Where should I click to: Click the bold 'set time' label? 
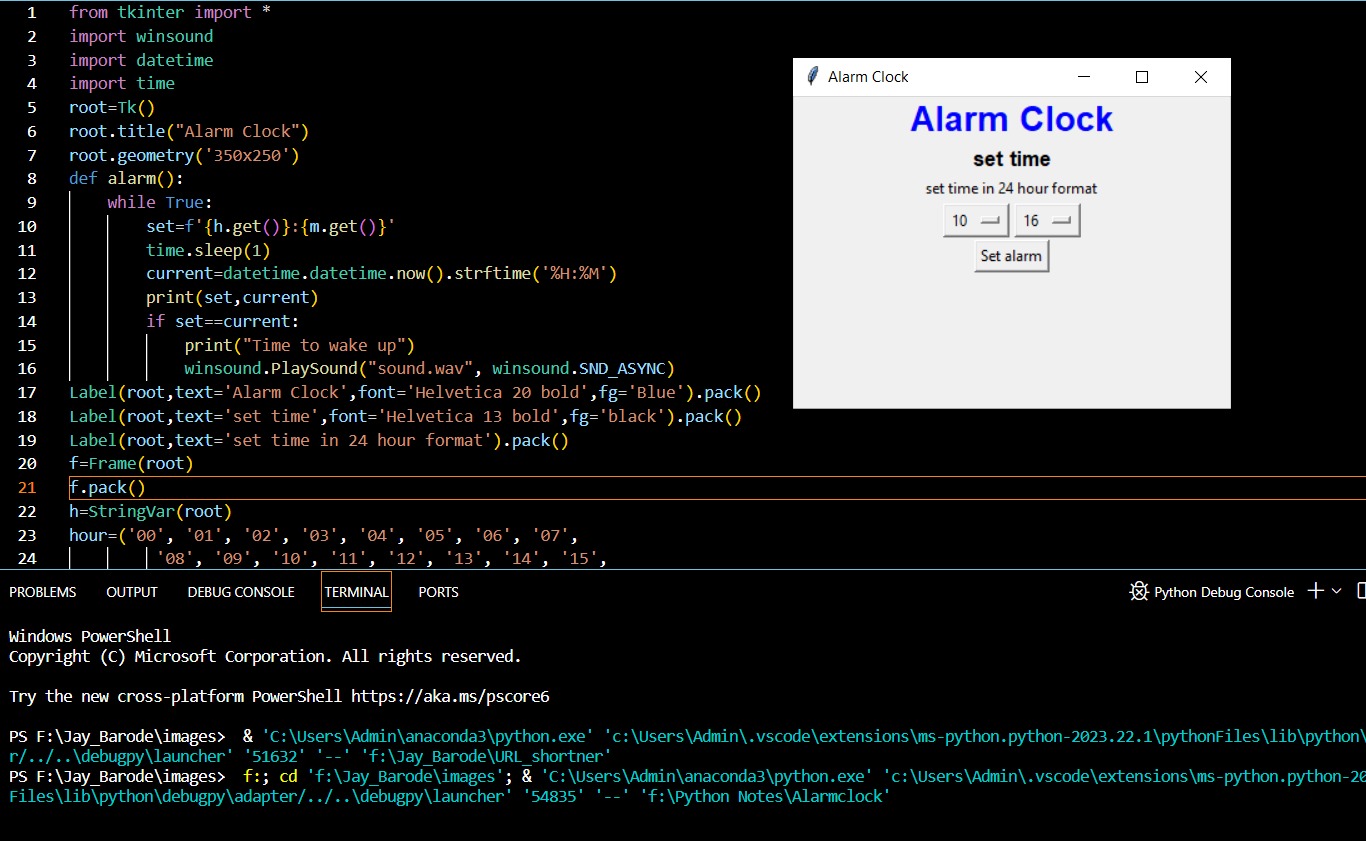[1011, 159]
